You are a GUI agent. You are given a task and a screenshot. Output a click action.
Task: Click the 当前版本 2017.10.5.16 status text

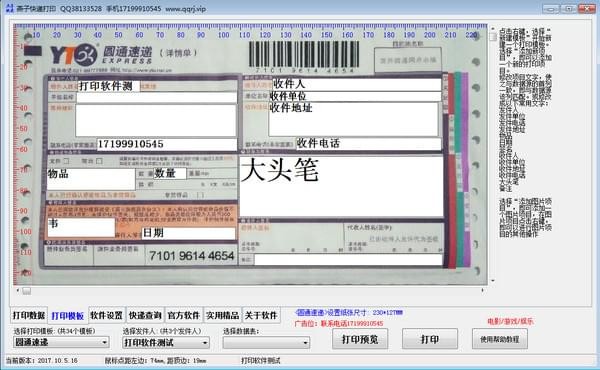[x=42, y=360]
